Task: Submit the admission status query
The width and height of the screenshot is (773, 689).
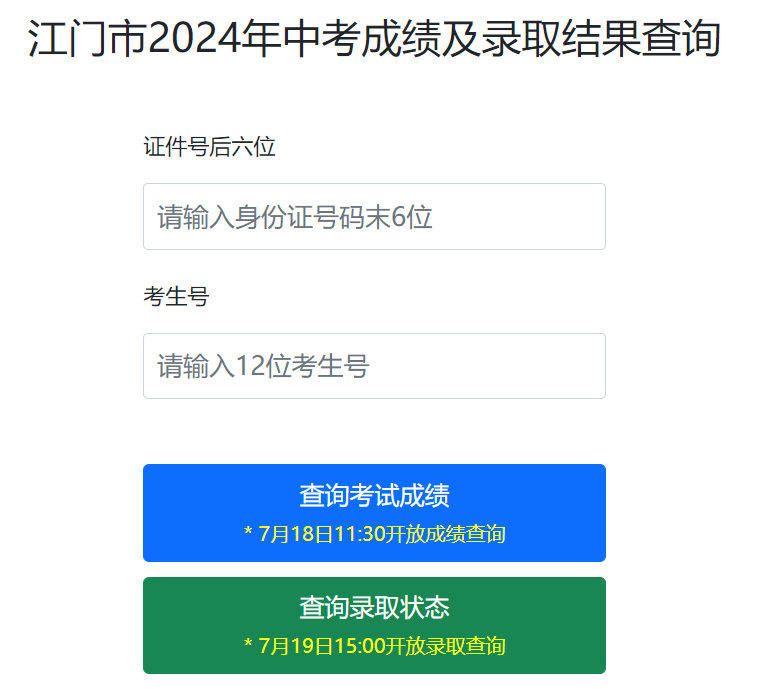Action: [374, 625]
